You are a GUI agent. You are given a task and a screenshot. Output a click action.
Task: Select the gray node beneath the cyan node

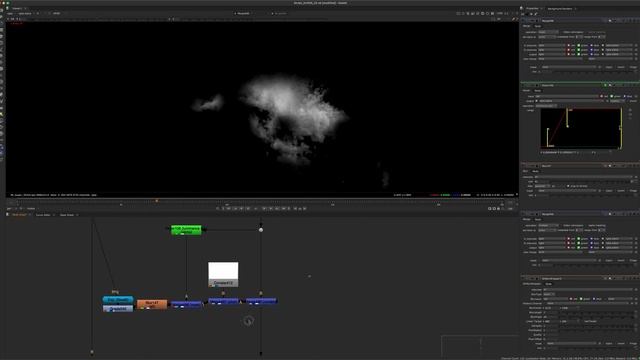tap(118, 308)
